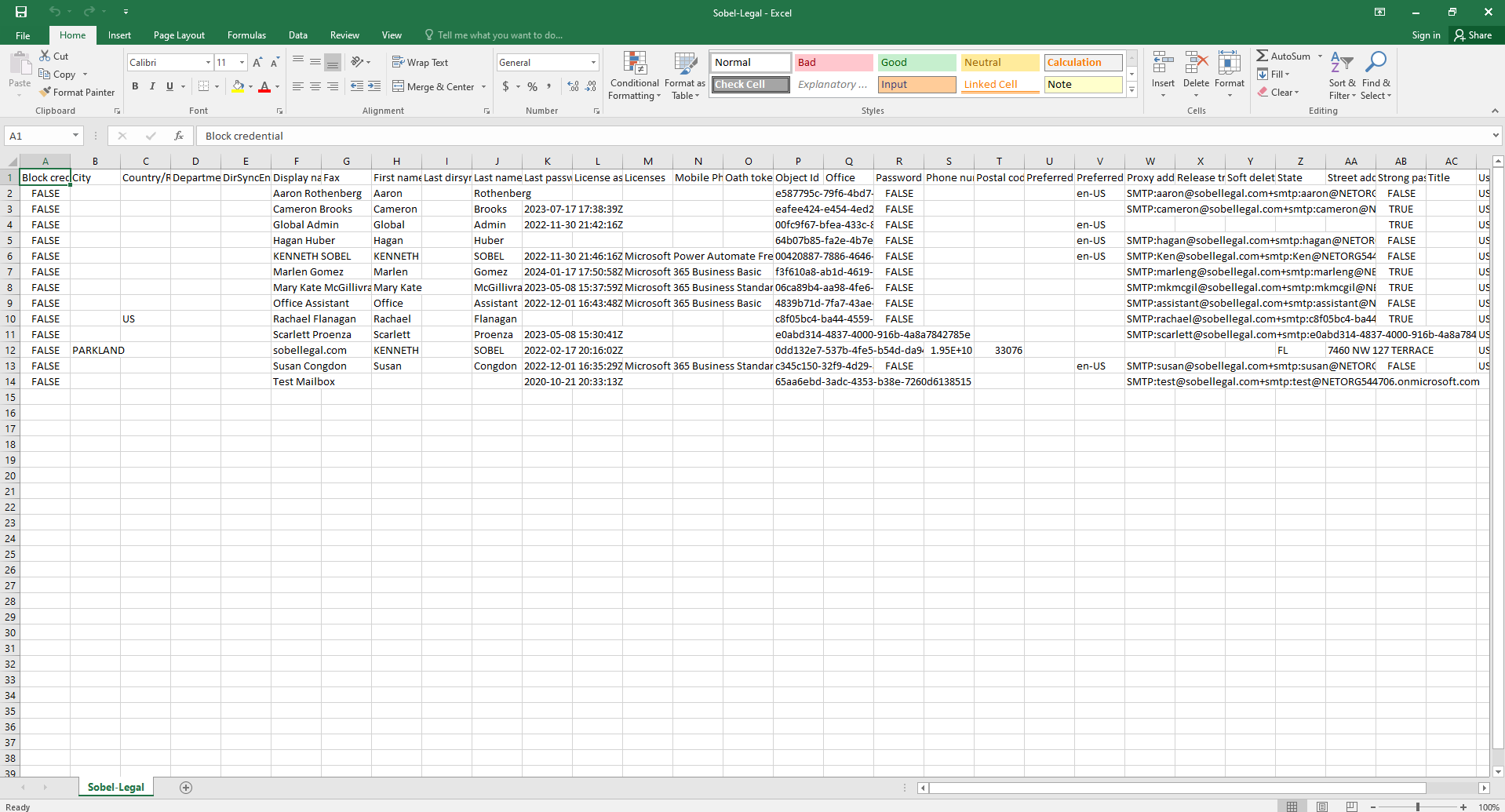Click the Increase Indent icon
The height and width of the screenshot is (812, 1505).
374,86
